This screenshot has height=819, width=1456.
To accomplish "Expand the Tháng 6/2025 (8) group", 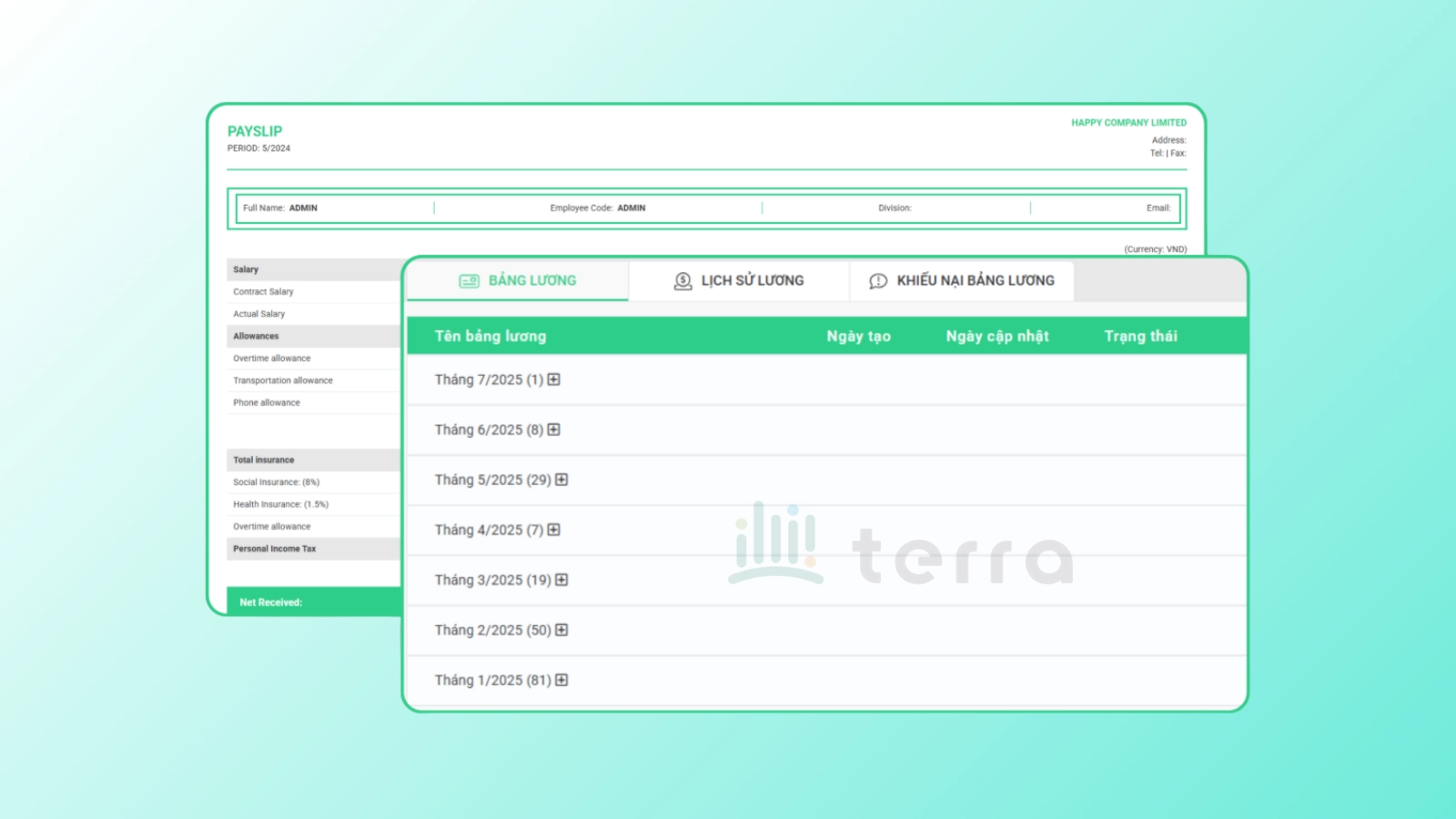I will (553, 430).
